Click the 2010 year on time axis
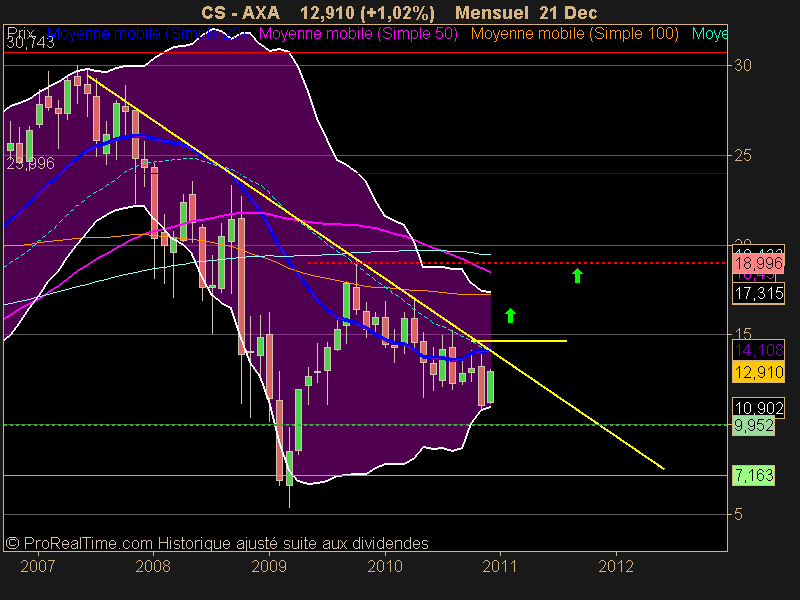Viewport: 800px width, 600px height. [385, 566]
